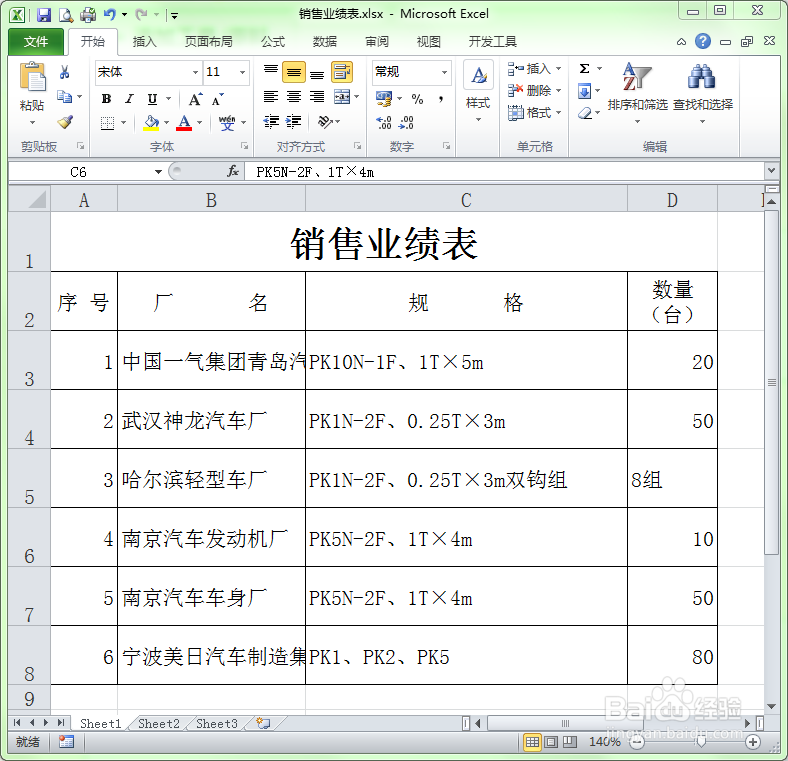Click the Decrease Indent icon
Image resolution: width=788 pixels, height=761 pixels.
[271, 122]
